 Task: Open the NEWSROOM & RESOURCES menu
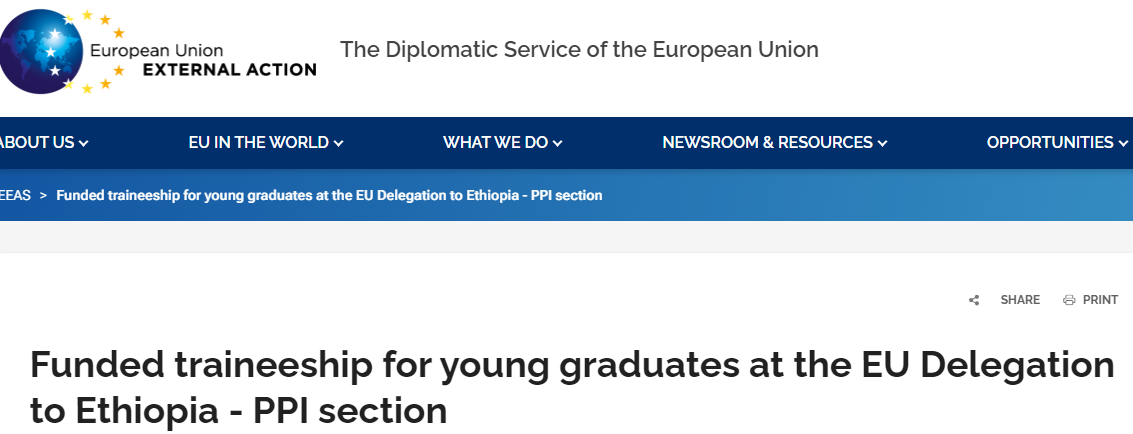pyautogui.click(x=767, y=143)
